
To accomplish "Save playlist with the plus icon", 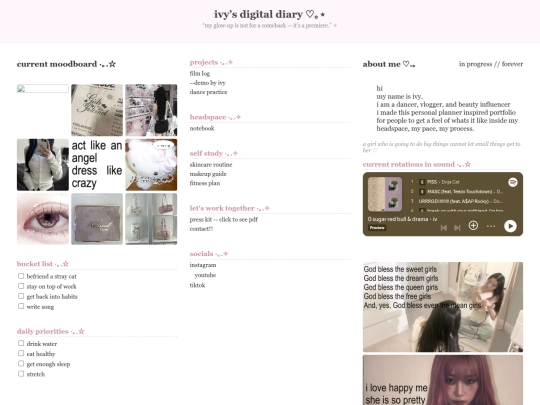I will (473, 226).
